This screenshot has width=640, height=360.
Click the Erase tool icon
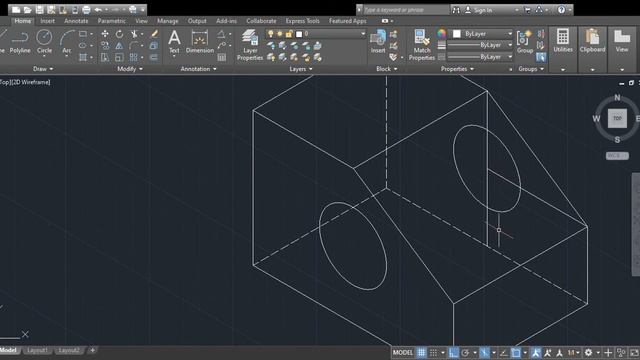(154, 34)
